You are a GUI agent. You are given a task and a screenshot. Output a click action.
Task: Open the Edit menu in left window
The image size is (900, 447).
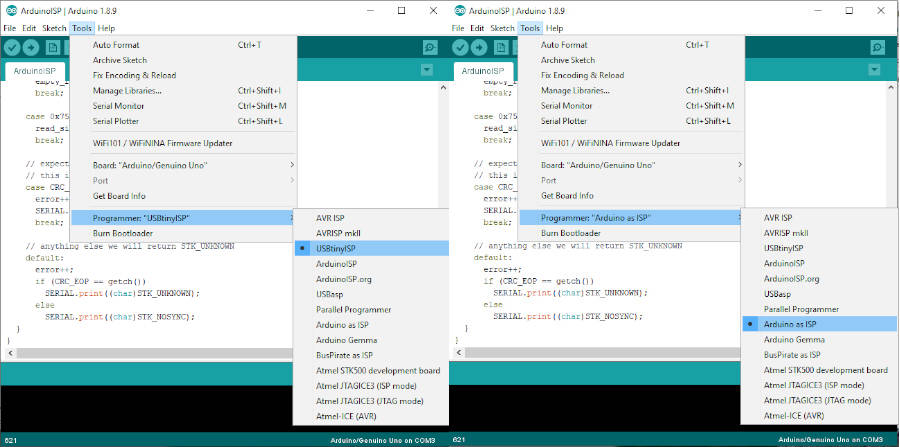pos(29,28)
